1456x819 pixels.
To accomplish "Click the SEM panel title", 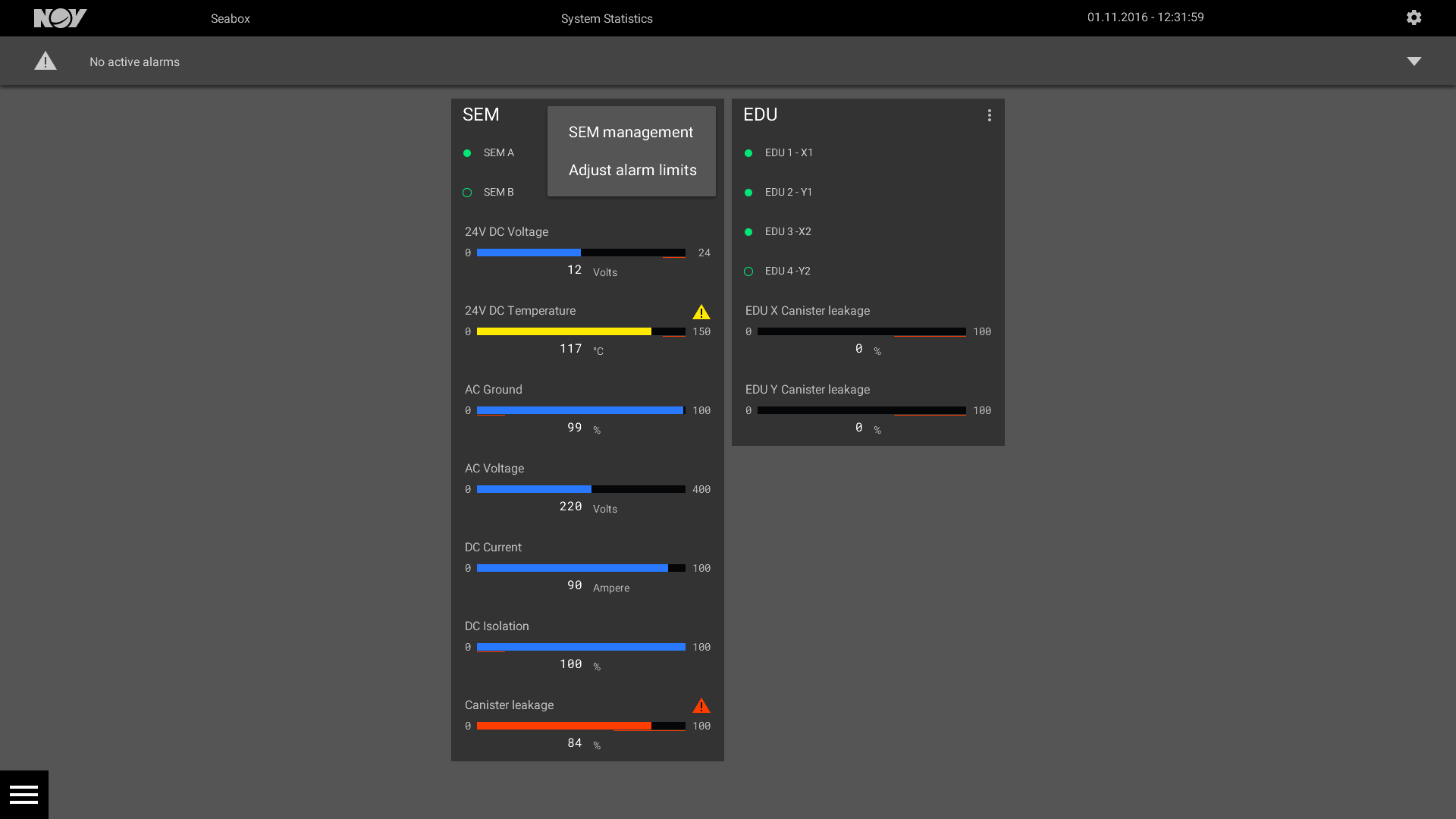I will click(x=481, y=115).
